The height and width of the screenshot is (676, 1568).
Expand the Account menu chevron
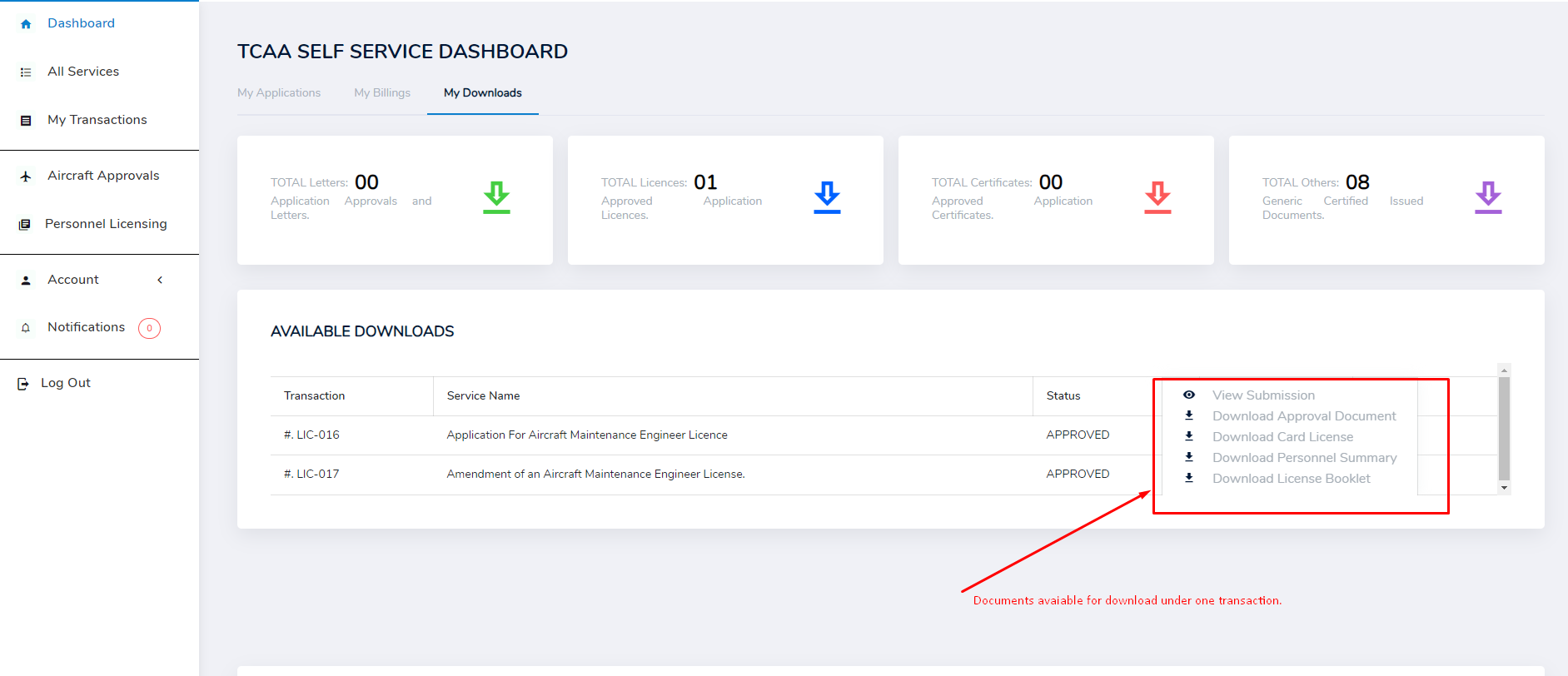(x=160, y=280)
